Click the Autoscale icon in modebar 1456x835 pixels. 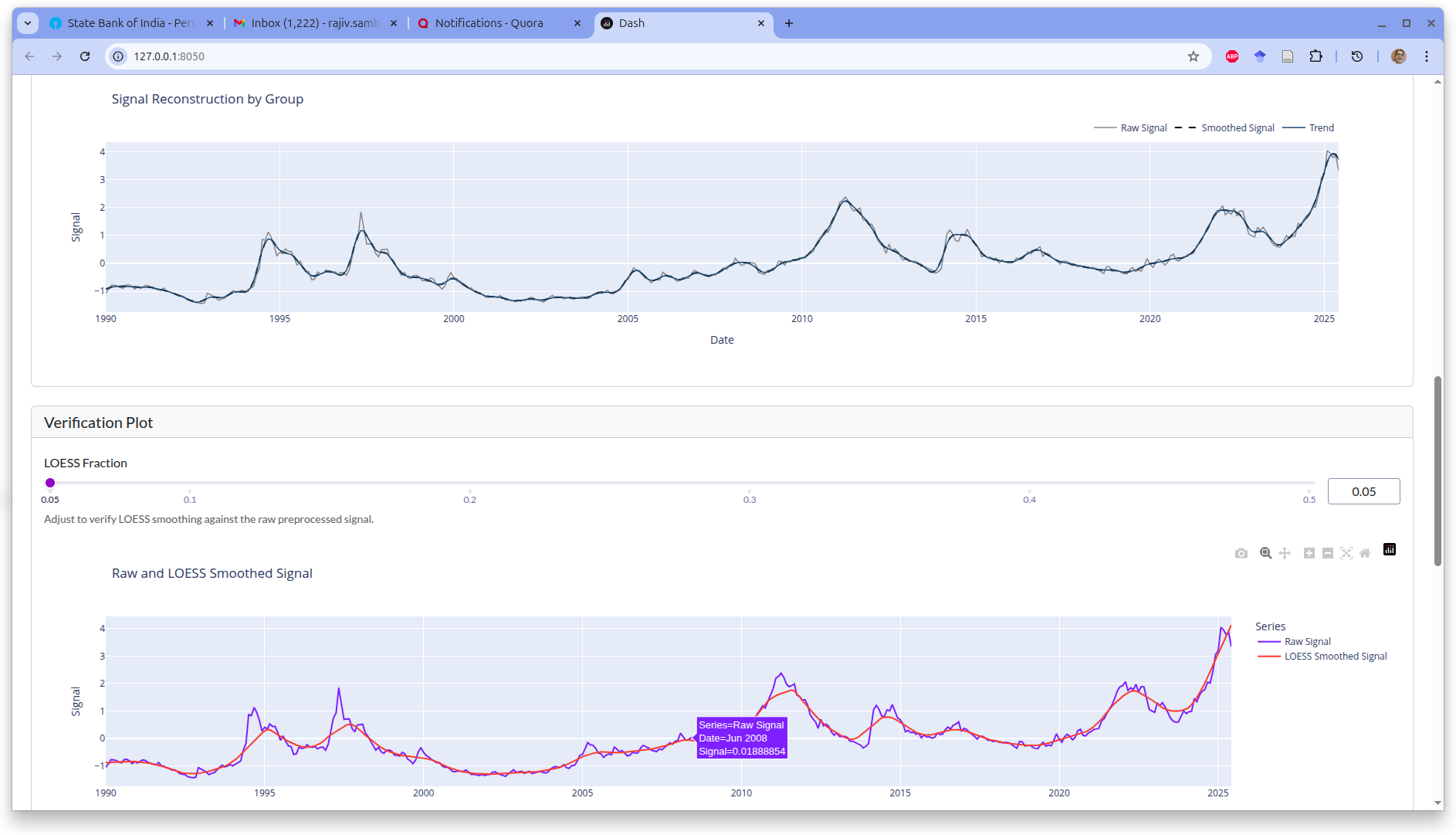(x=1346, y=553)
